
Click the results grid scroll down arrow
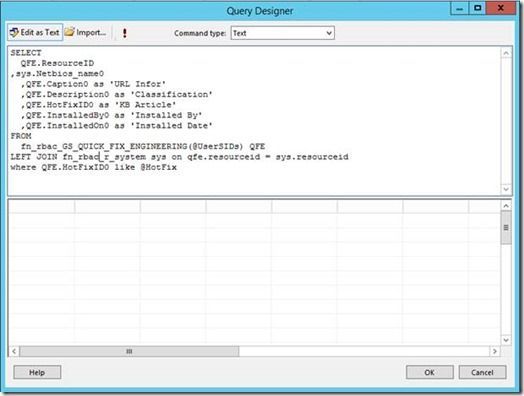pyautogui.click(x=506, y=340)
